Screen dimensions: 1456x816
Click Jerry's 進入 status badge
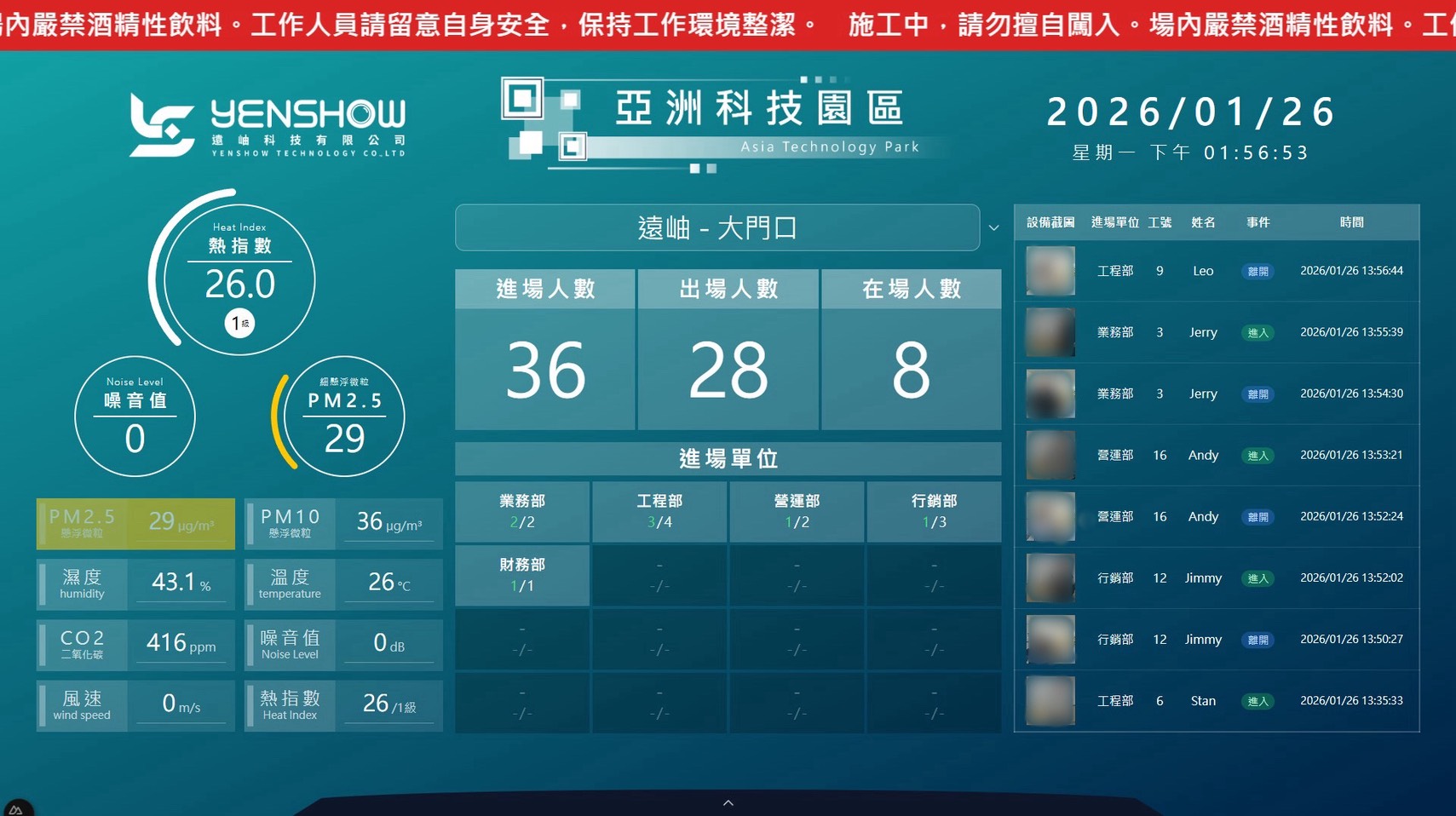(x=1258, y=332)
